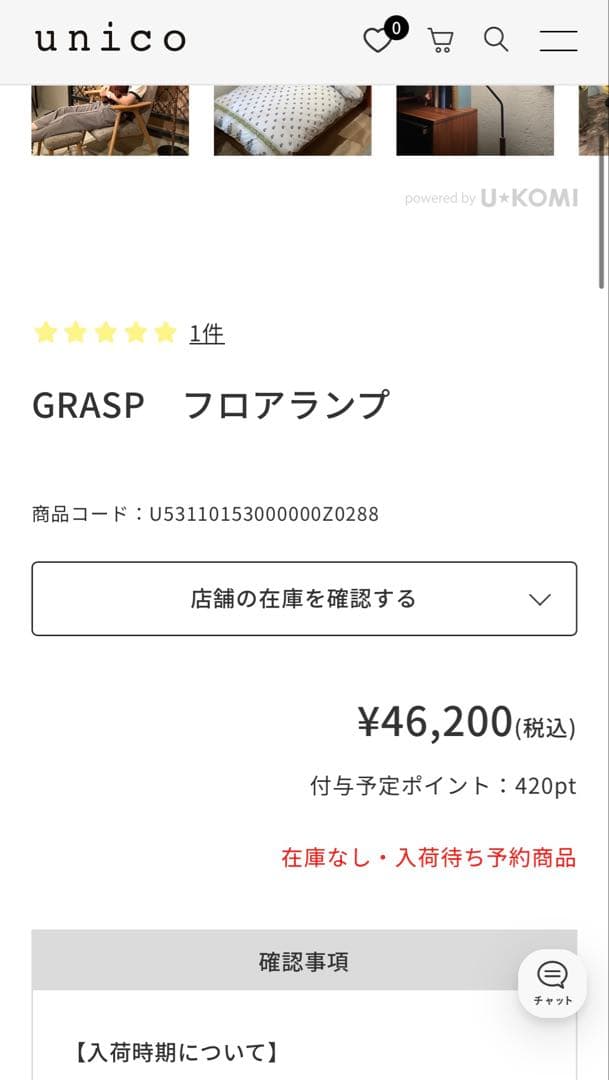Screen dimensions: 609x1080
Task: Click the wishlist counter badge showing 0
Action: 396,29
